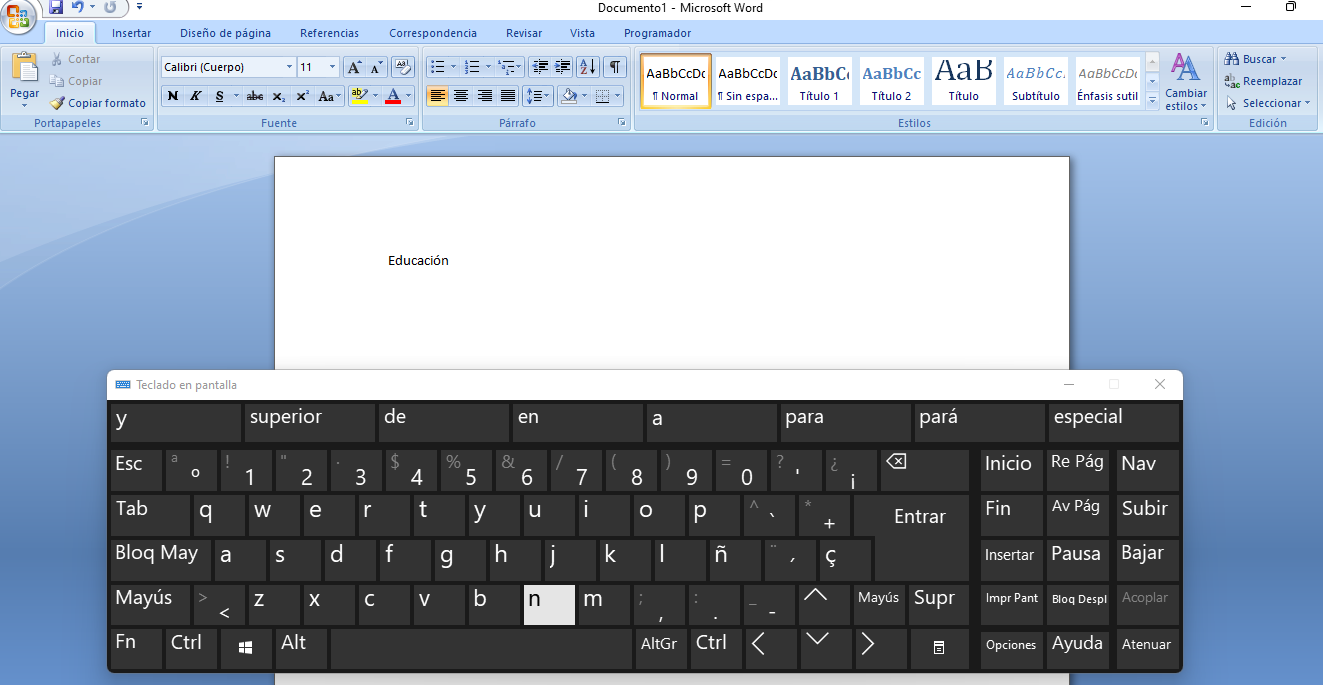Screen dimensions: 1323x685
Task: Expand the styles gallery with More arrow
Action: click(x=1152, y=100)
